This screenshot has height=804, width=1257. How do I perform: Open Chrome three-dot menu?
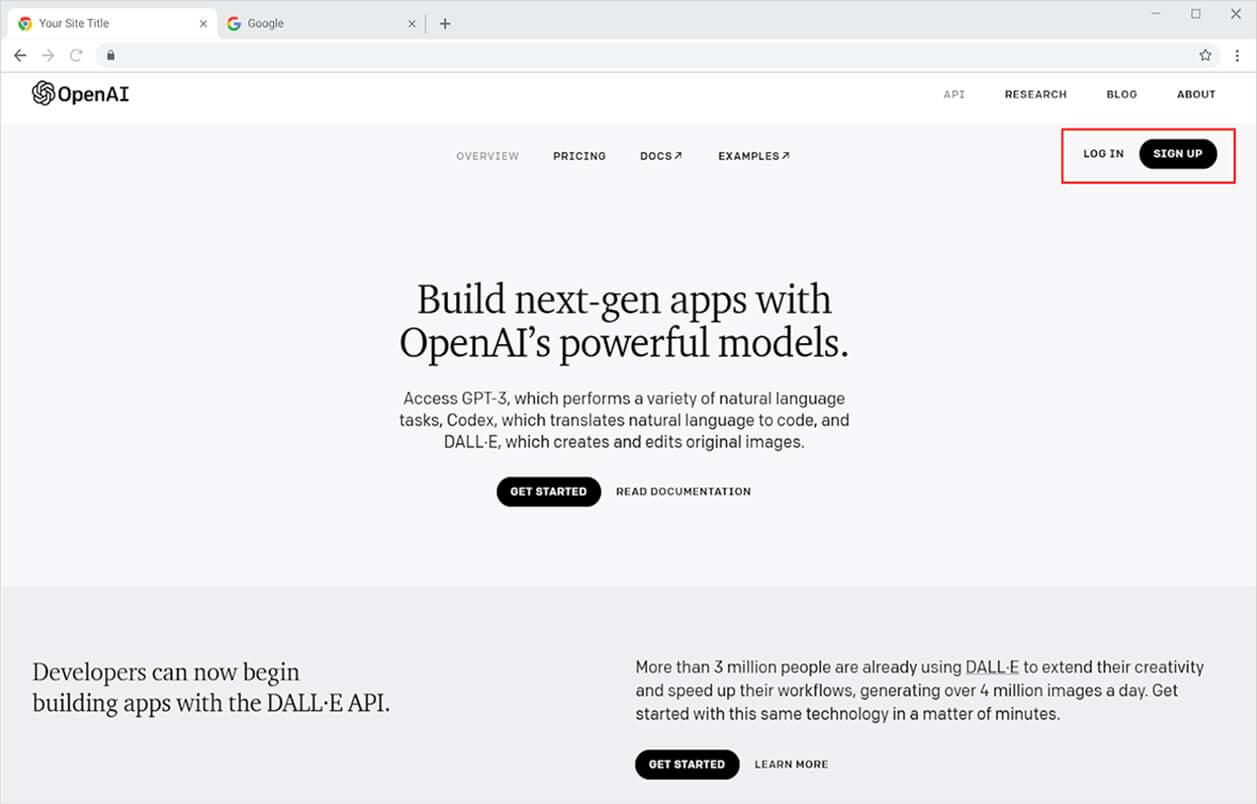tap(1237, 55)
